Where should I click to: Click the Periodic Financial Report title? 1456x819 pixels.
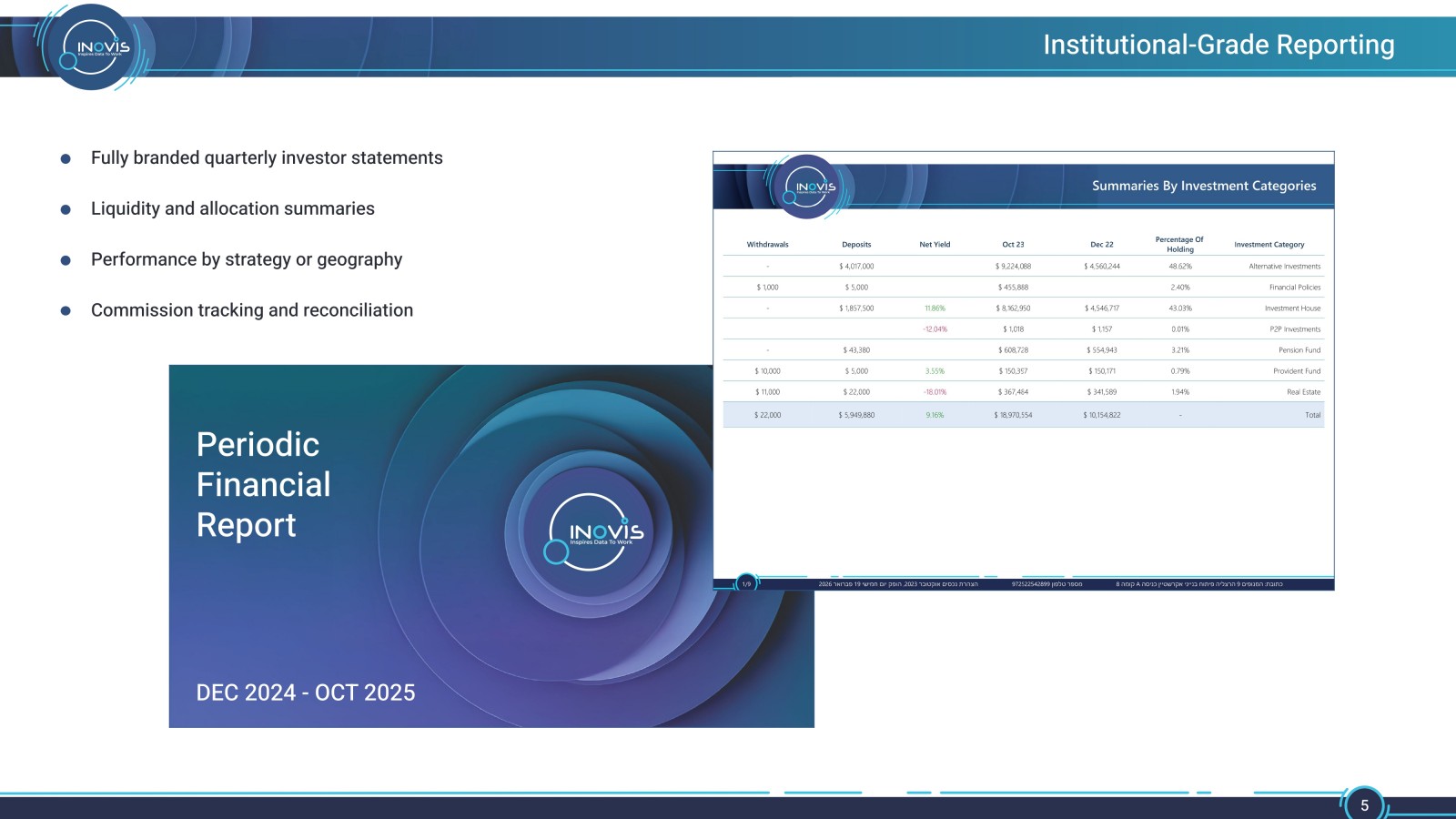(264, 485)
